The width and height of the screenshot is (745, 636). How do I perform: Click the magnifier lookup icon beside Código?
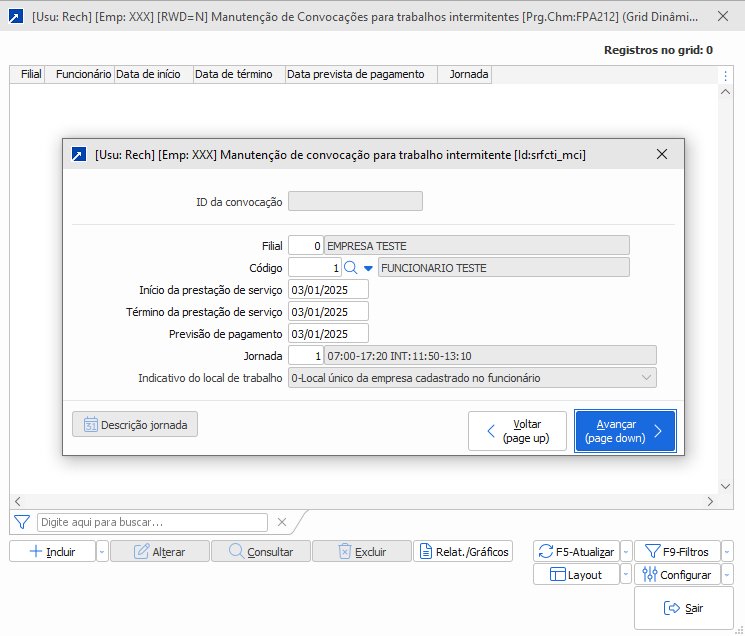(351, 268)
